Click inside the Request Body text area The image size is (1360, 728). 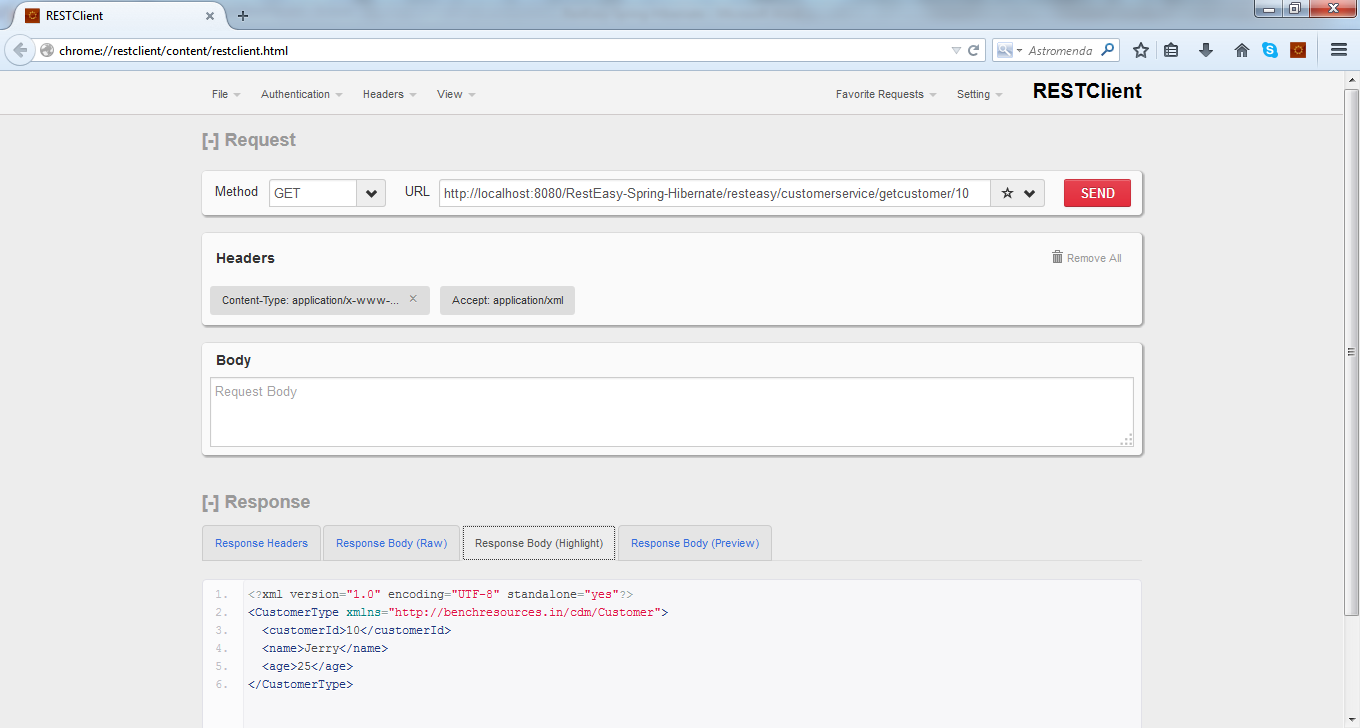(670, 408)
